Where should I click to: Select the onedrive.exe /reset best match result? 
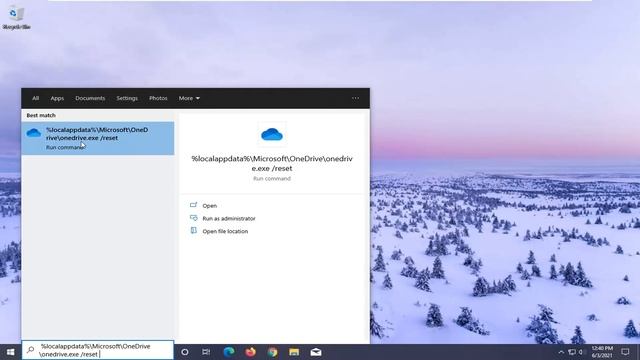point(98,138)
